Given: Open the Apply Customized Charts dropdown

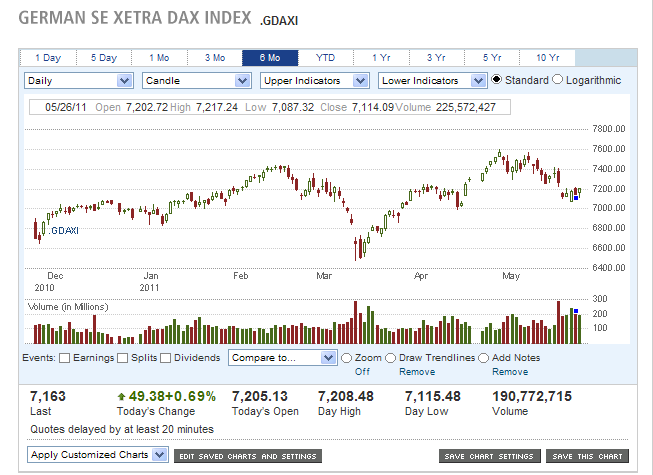Looking at the screenshot, I should coord(97,455).
